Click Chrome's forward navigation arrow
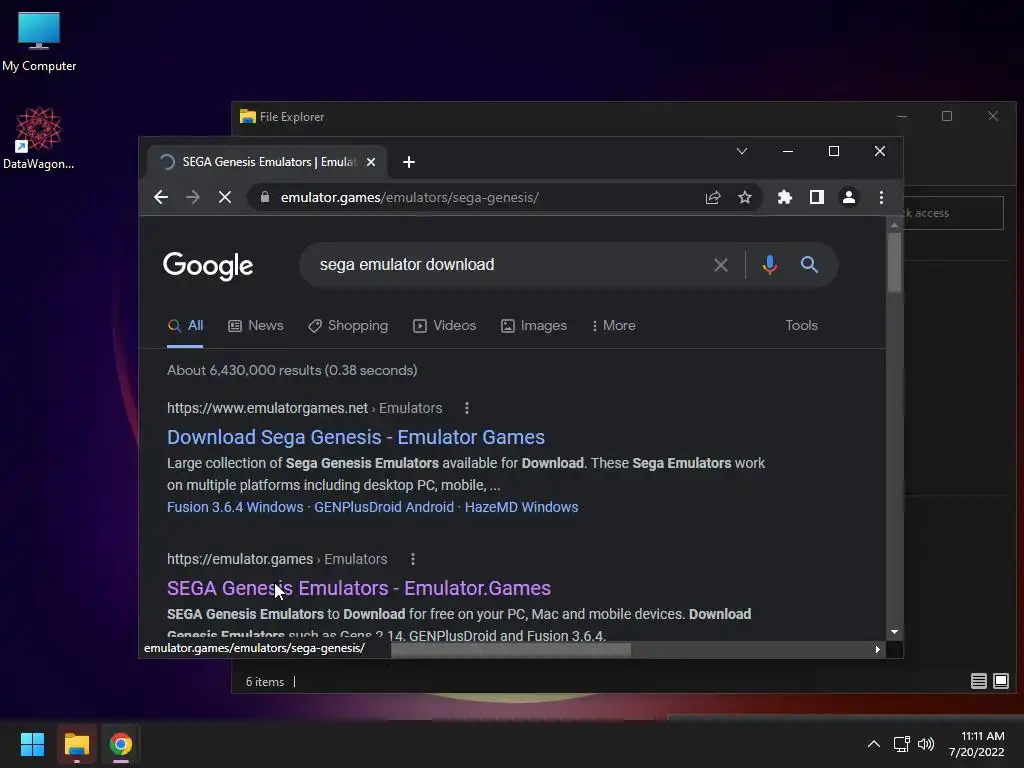 coord(193,197)
